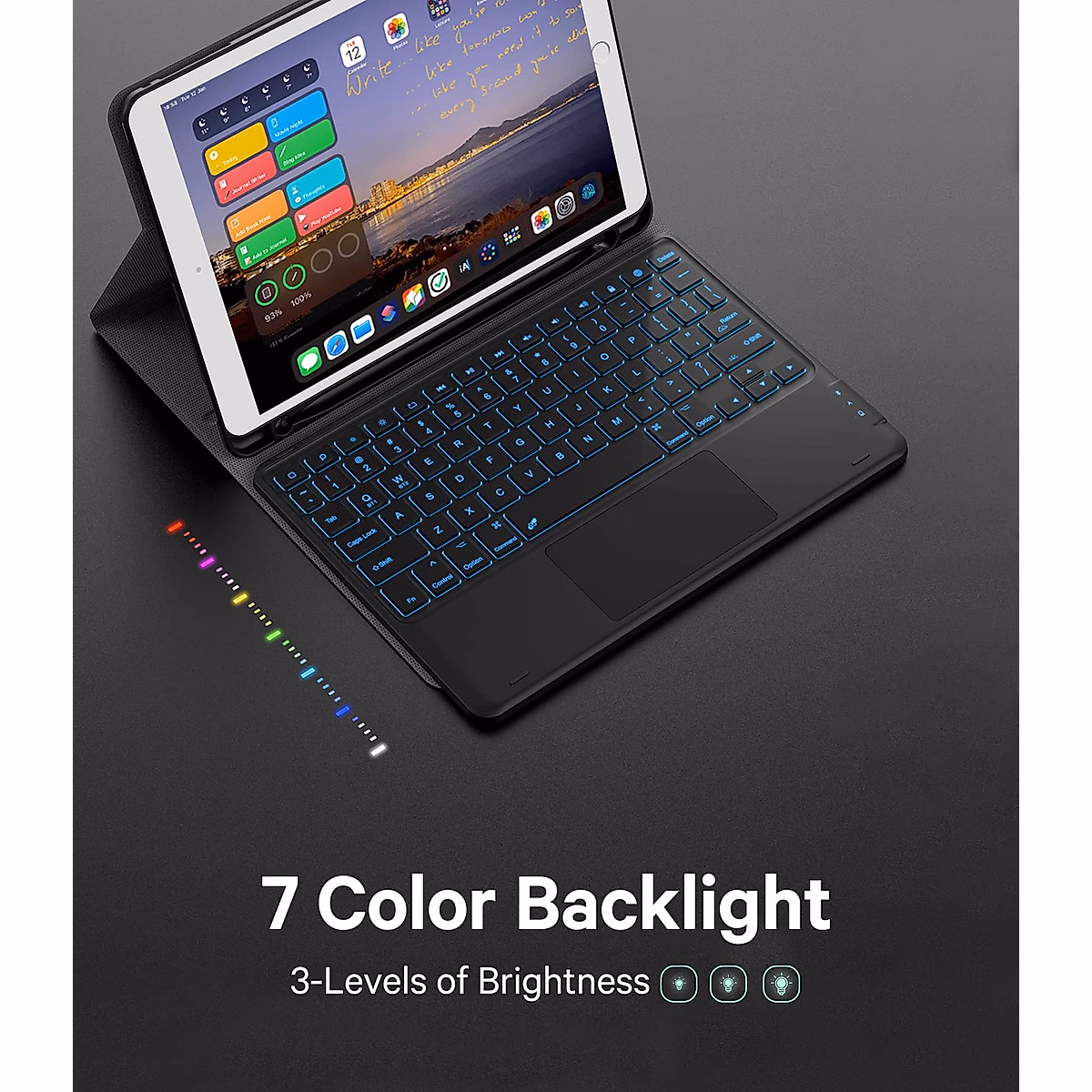1092x1092 pixels.
Task: Open Photos app icon on home screen
Action: click(396, 29)
